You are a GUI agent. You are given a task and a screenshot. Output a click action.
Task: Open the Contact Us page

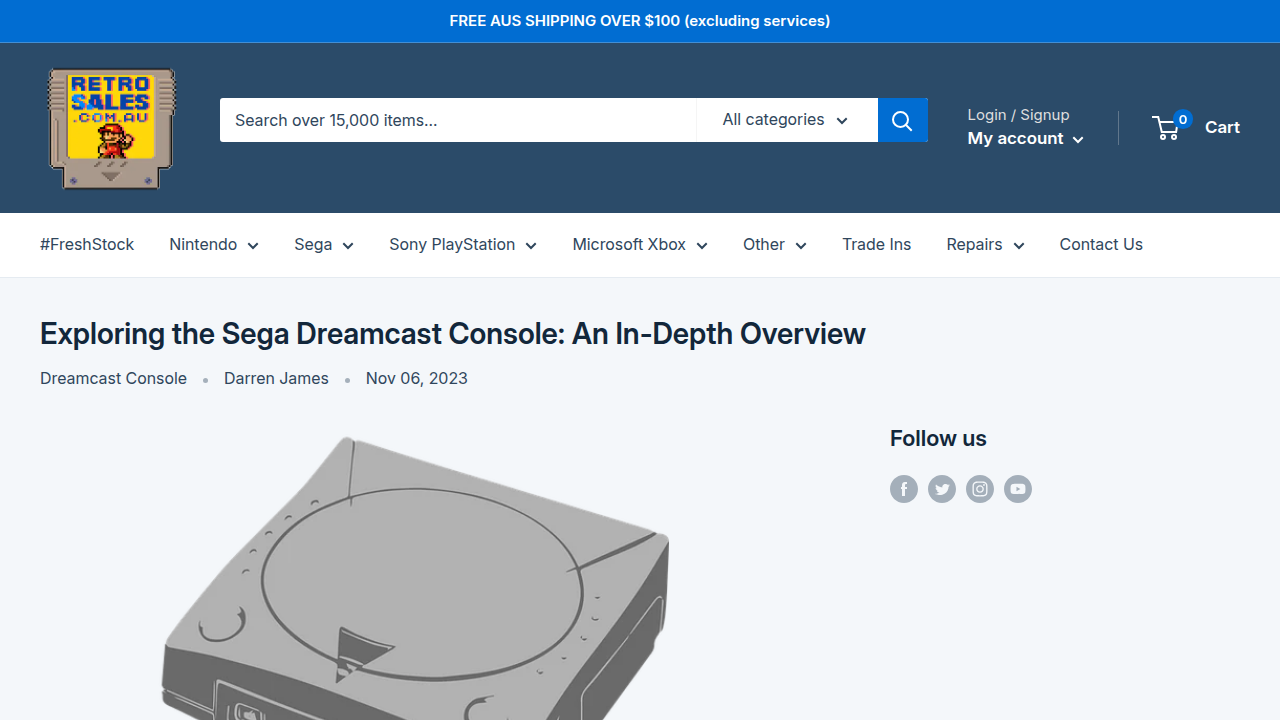(x=1101, y=245)
